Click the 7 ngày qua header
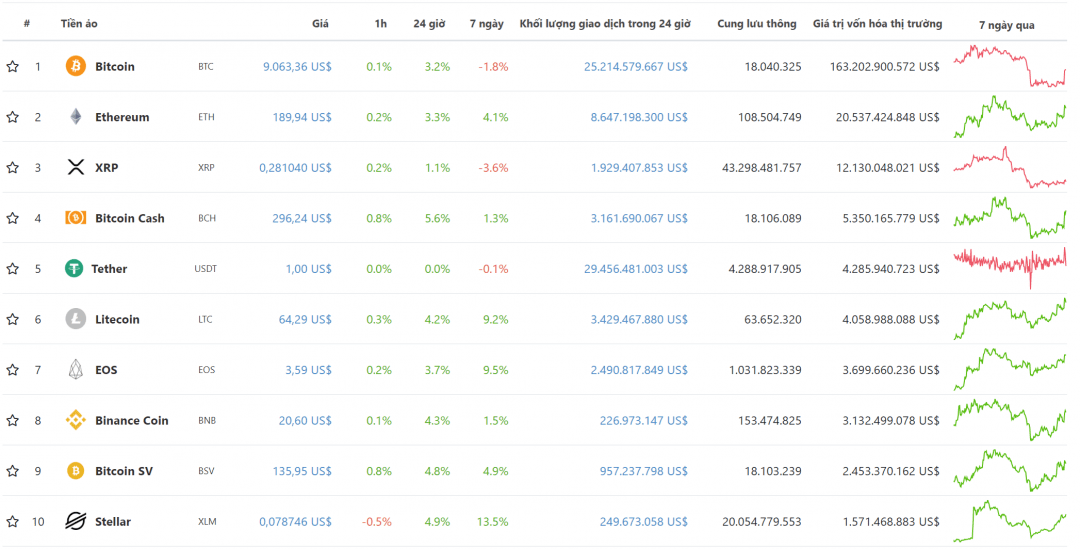This screenshot has height=549, width=1080. [x=1006, y=25]
